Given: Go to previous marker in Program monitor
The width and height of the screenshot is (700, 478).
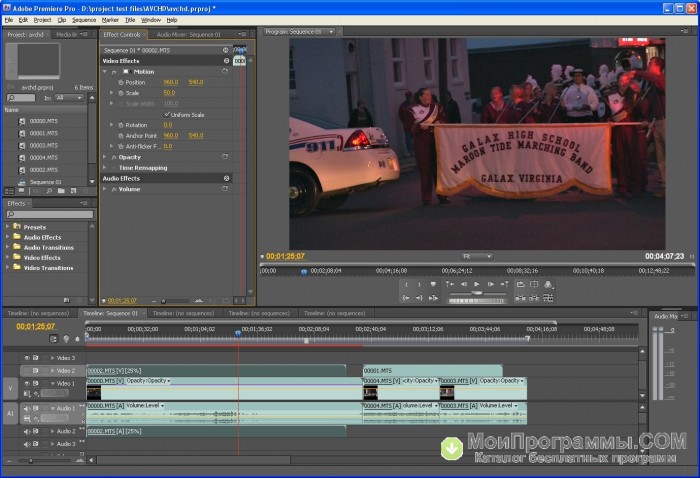Looking at the screenshot, I should click(450, 284).
